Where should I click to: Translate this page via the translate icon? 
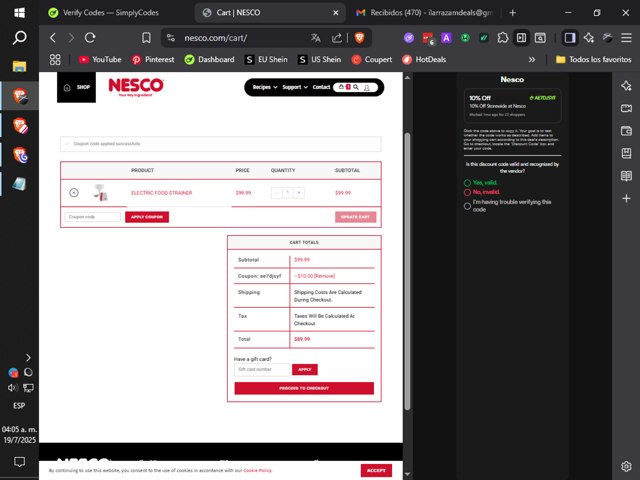point(316,38)
